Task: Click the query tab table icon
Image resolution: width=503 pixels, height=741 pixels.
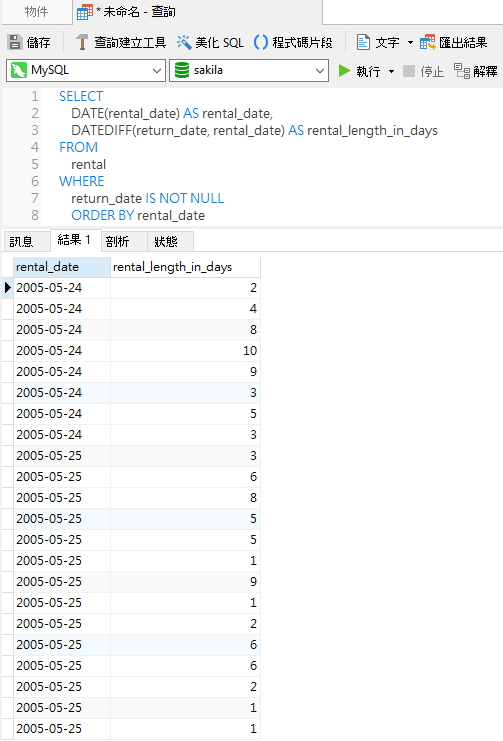Action: click(x=85, y=12)
